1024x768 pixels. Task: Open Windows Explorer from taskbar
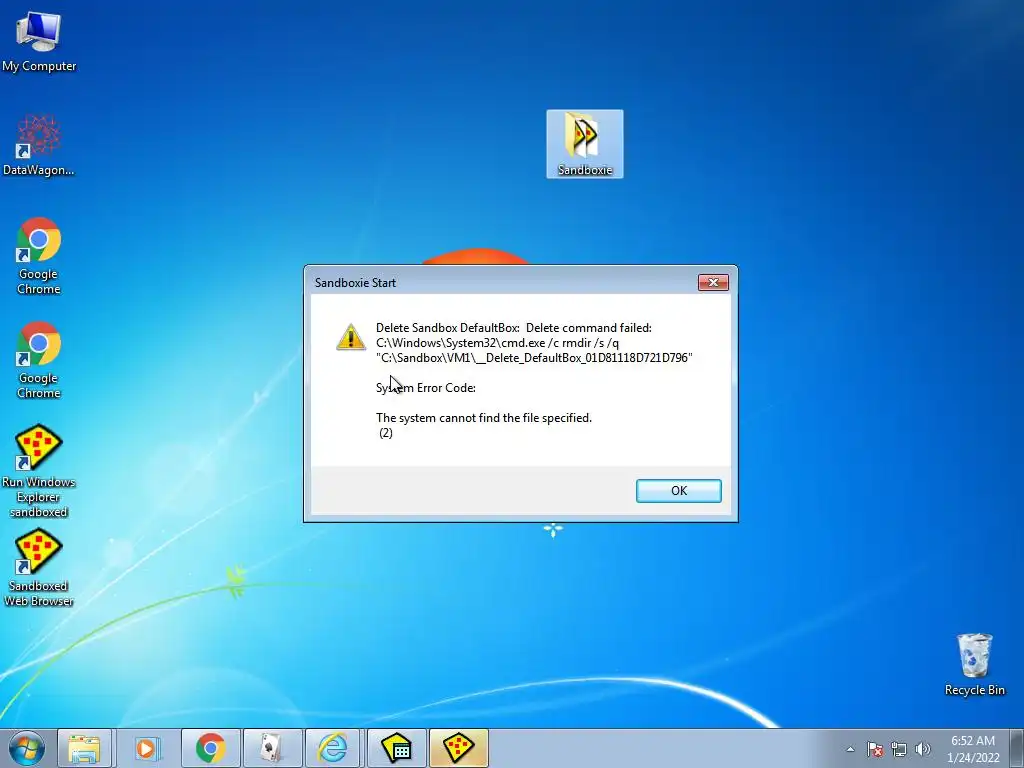coord(85,748)
